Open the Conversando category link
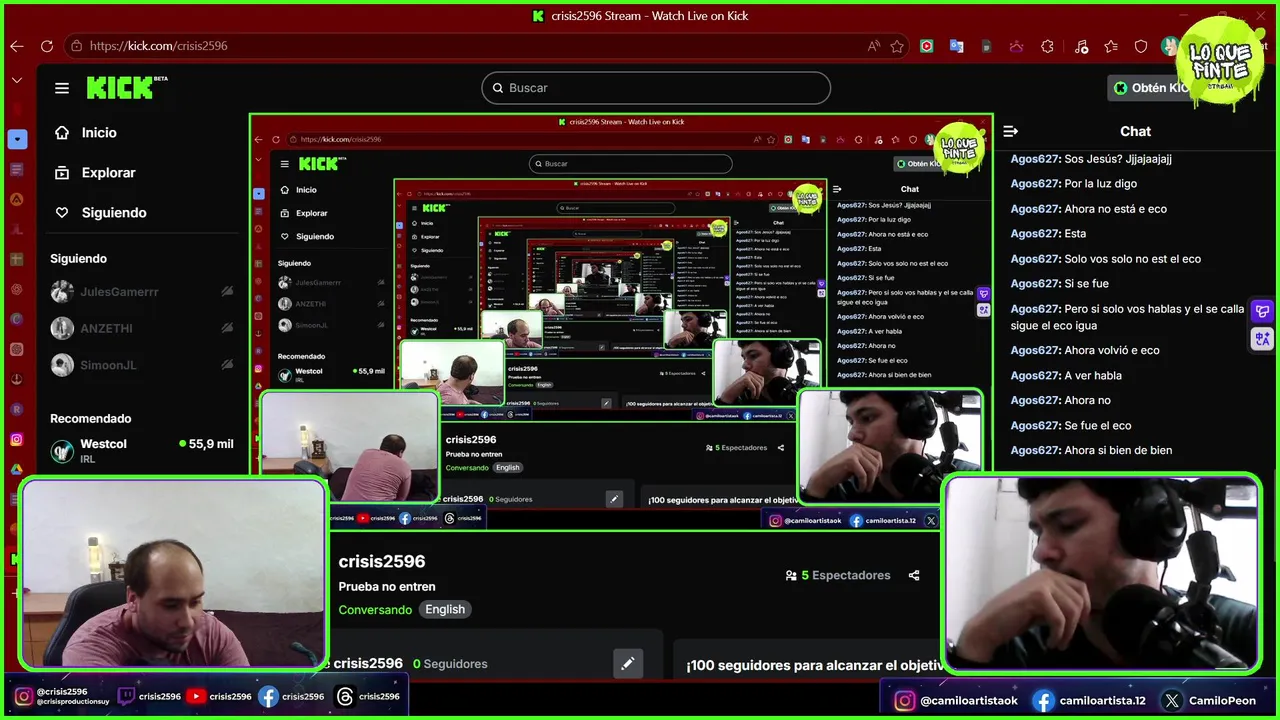1280x720 pixels. click(375, 610)
